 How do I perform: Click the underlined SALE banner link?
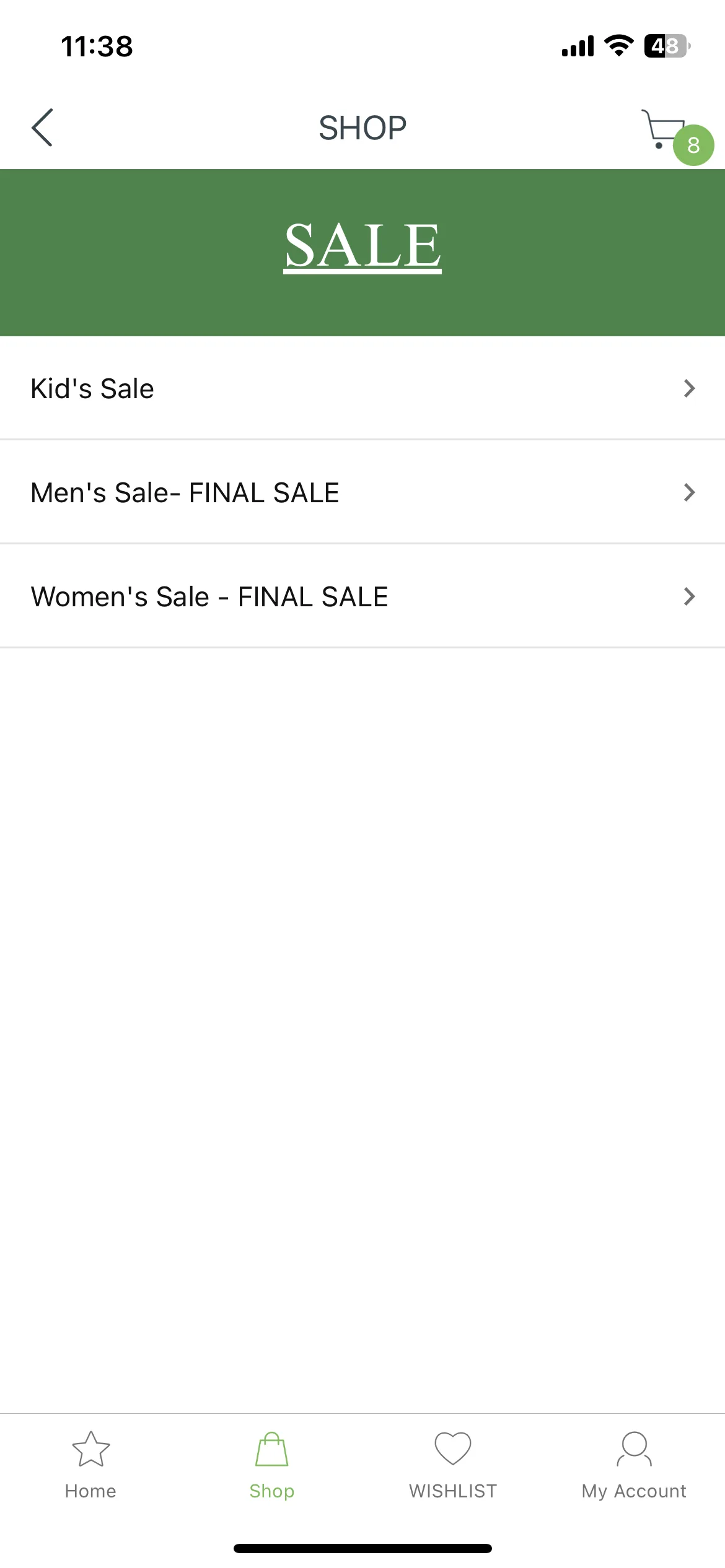click(362, 246)
